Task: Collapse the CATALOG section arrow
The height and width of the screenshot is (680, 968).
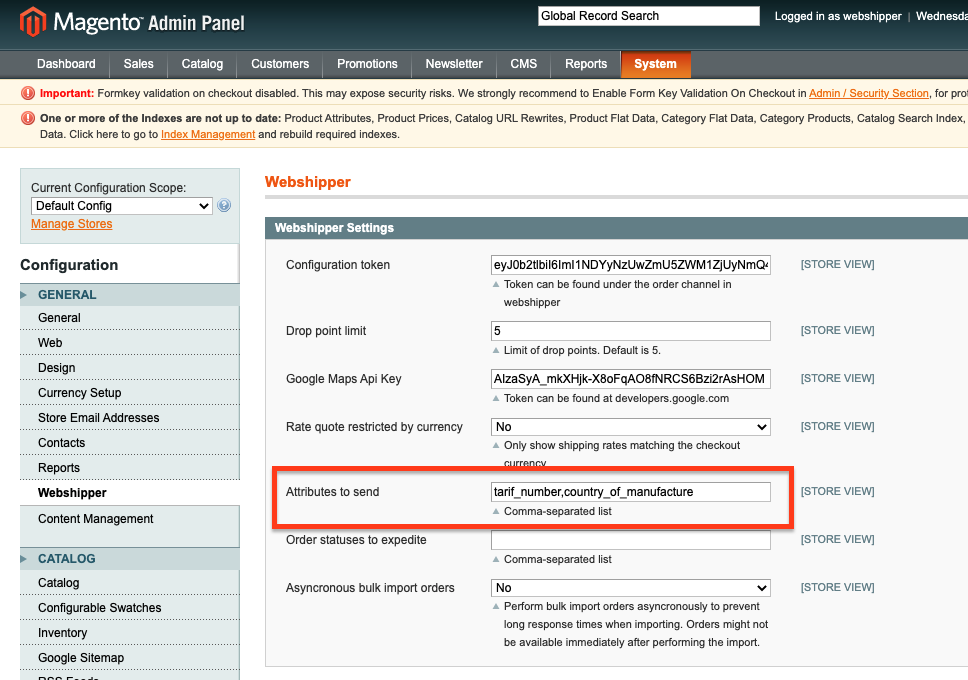Action: (x=24, y=558)
